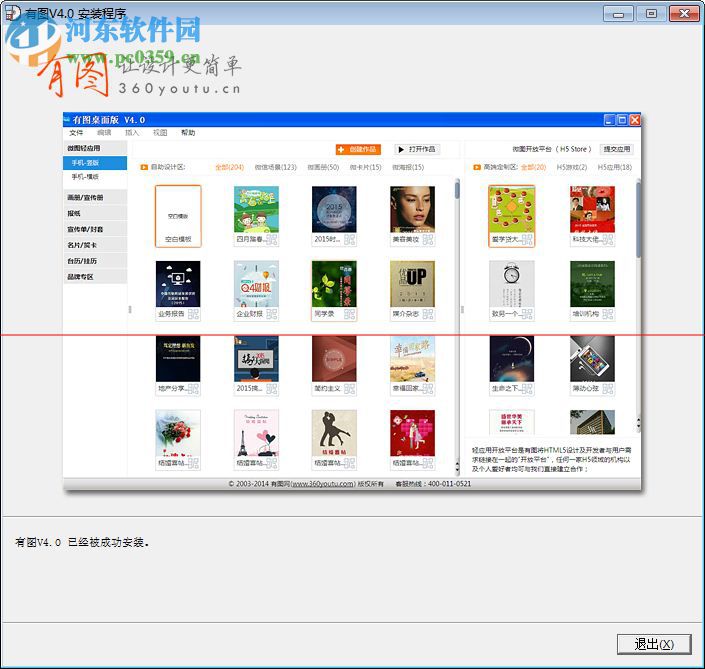Open the 简约主义 template thumbnail
The image size is (705, 669).
point(334,359)
